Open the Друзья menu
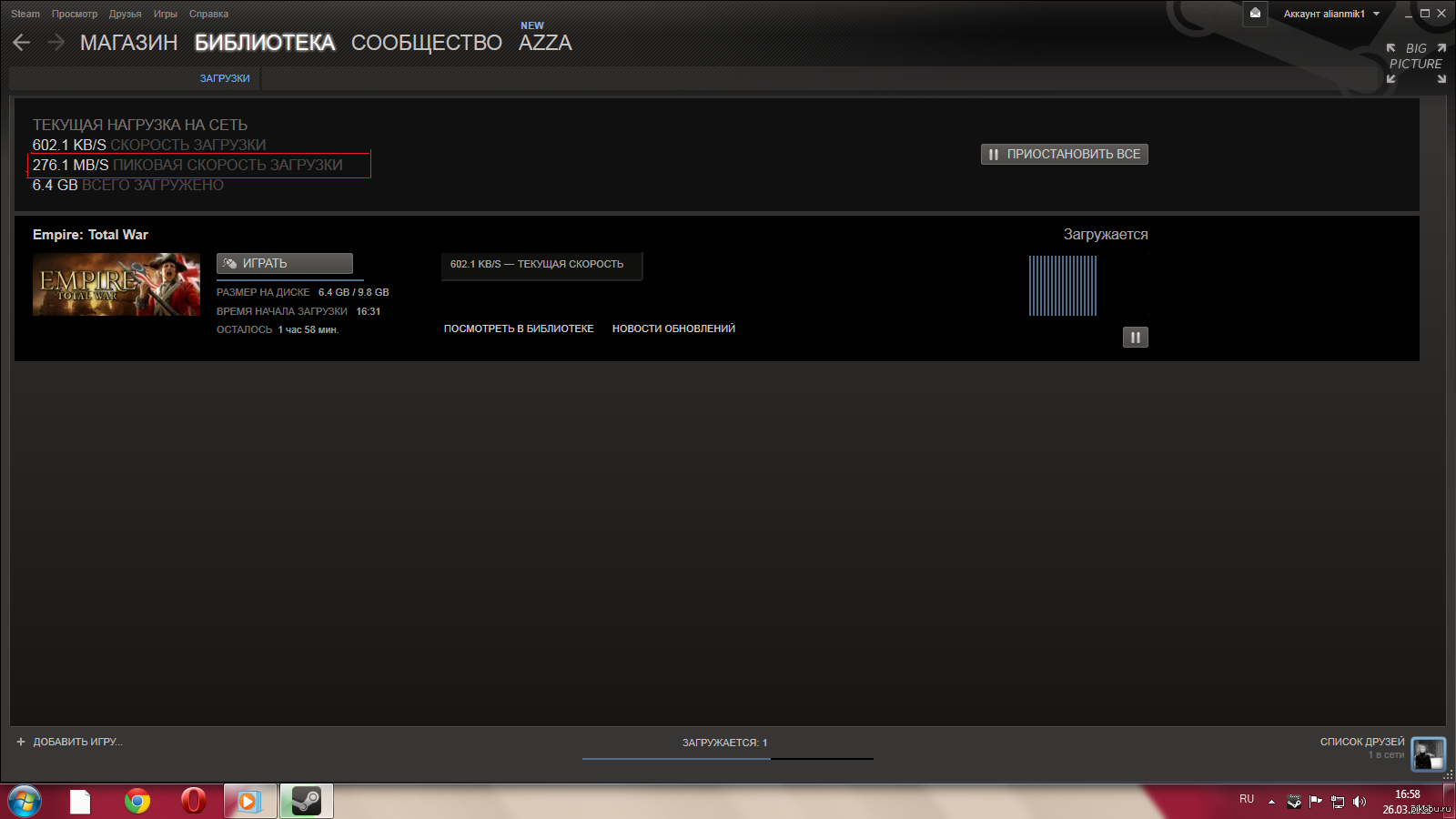Screen dimensions: 1456x819 (126, 14)
